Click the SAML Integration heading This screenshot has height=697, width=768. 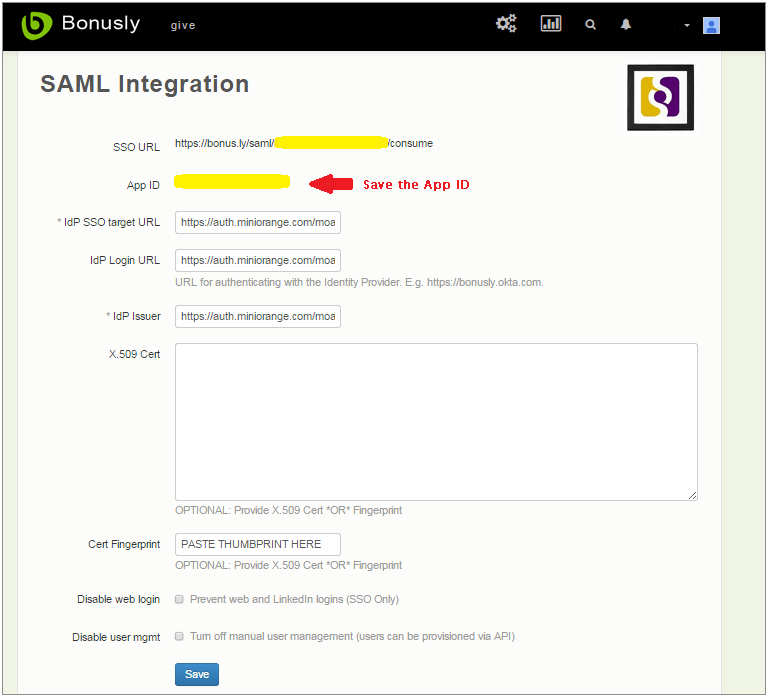144,84
